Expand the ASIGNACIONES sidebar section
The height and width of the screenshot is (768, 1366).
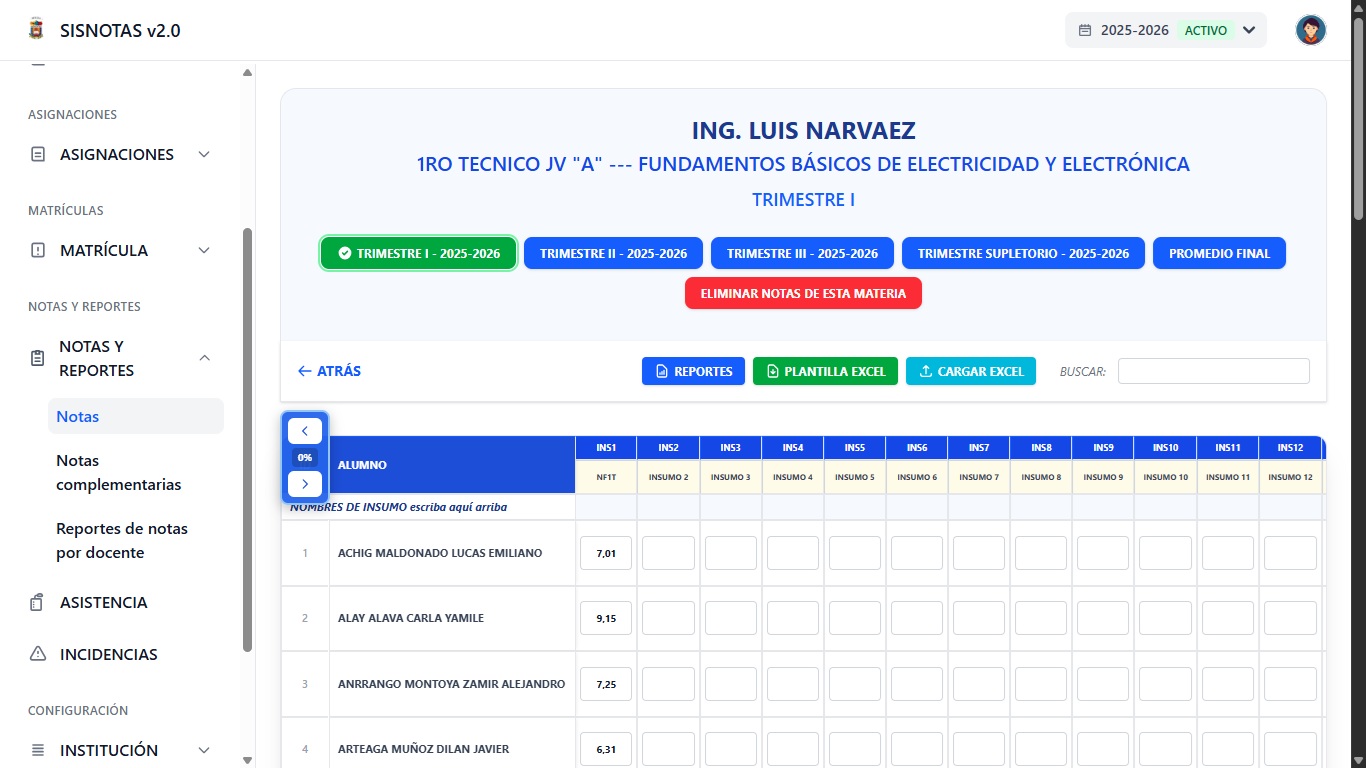[x=120, y=154]
